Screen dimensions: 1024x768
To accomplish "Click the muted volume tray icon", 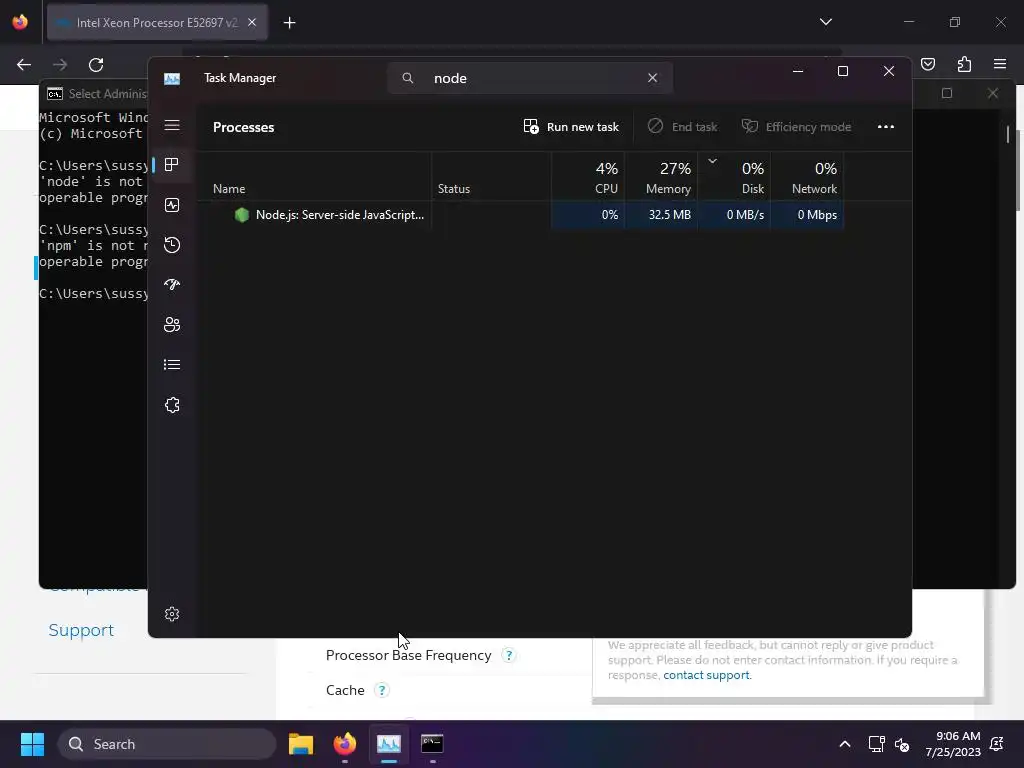I will tap(902, 744).
